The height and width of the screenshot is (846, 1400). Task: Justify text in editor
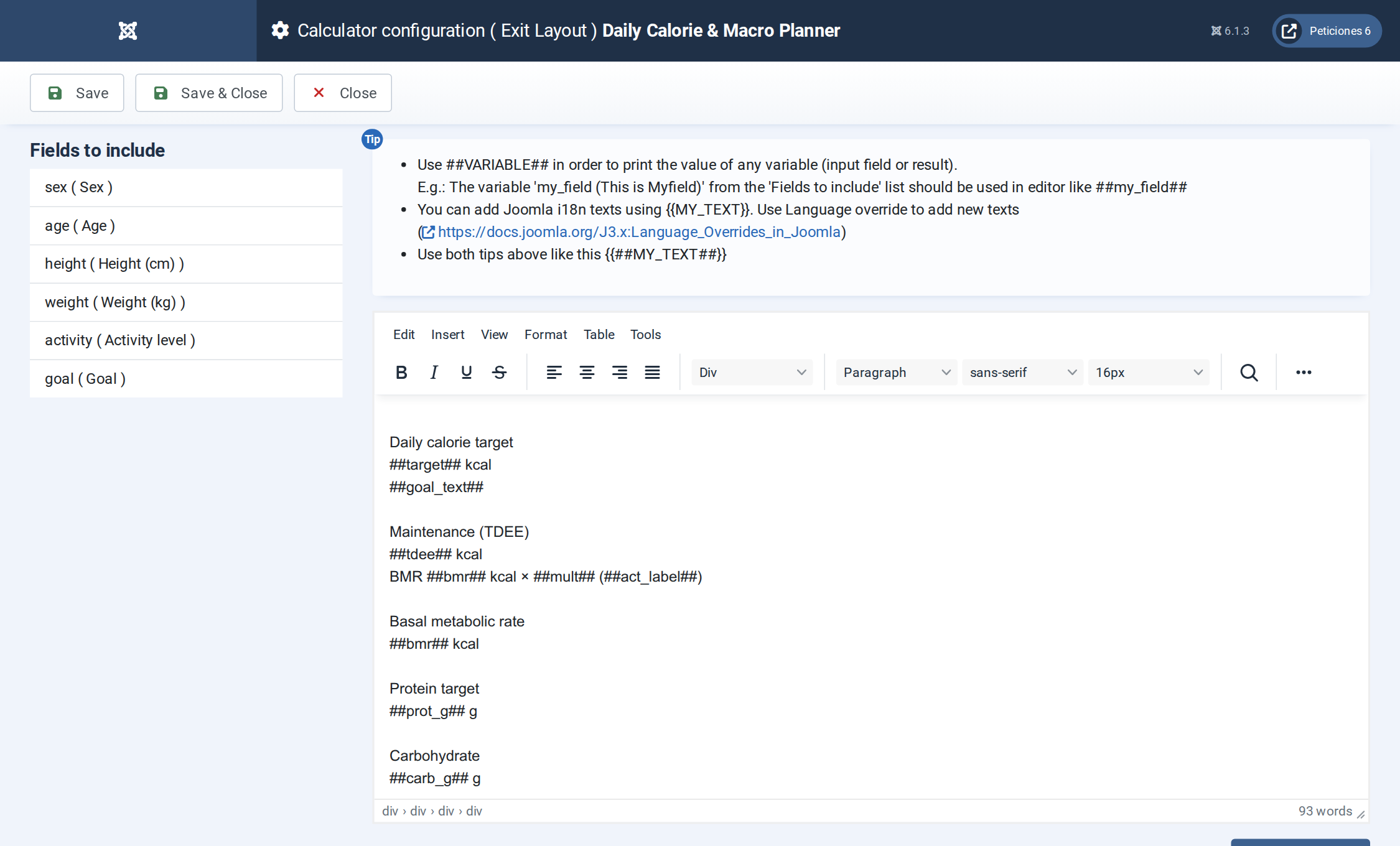click(x=652, y=372)
